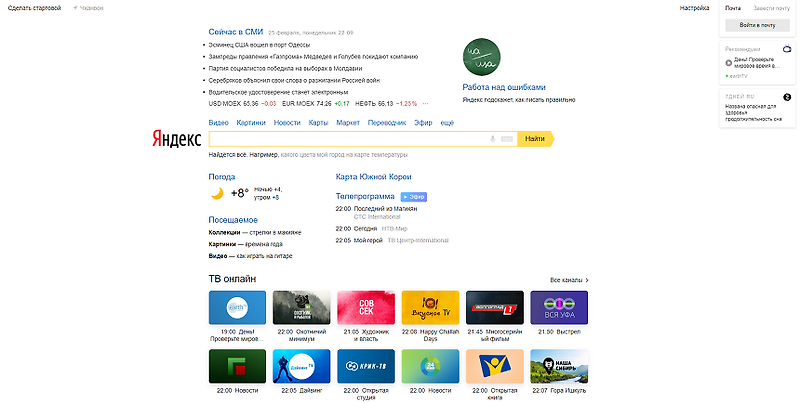Click the EUR MOEX rate

tap(316, 104)
